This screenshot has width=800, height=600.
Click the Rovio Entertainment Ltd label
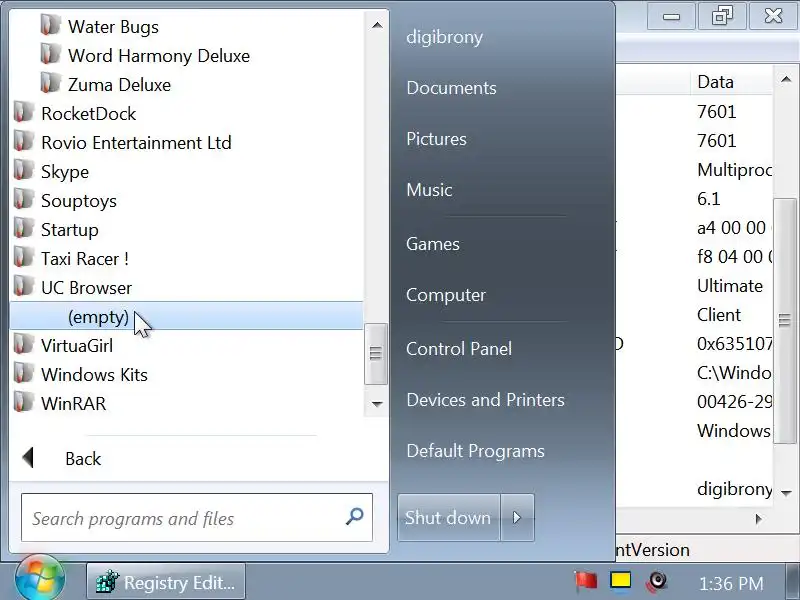[136, 143]
